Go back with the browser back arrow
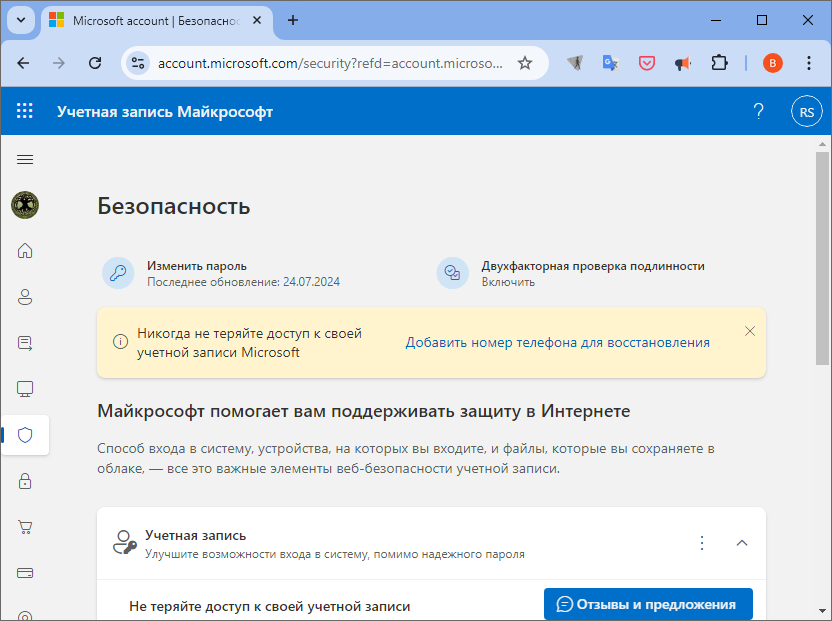The width and height of the screenshot is (832, 621). [23, 63]
